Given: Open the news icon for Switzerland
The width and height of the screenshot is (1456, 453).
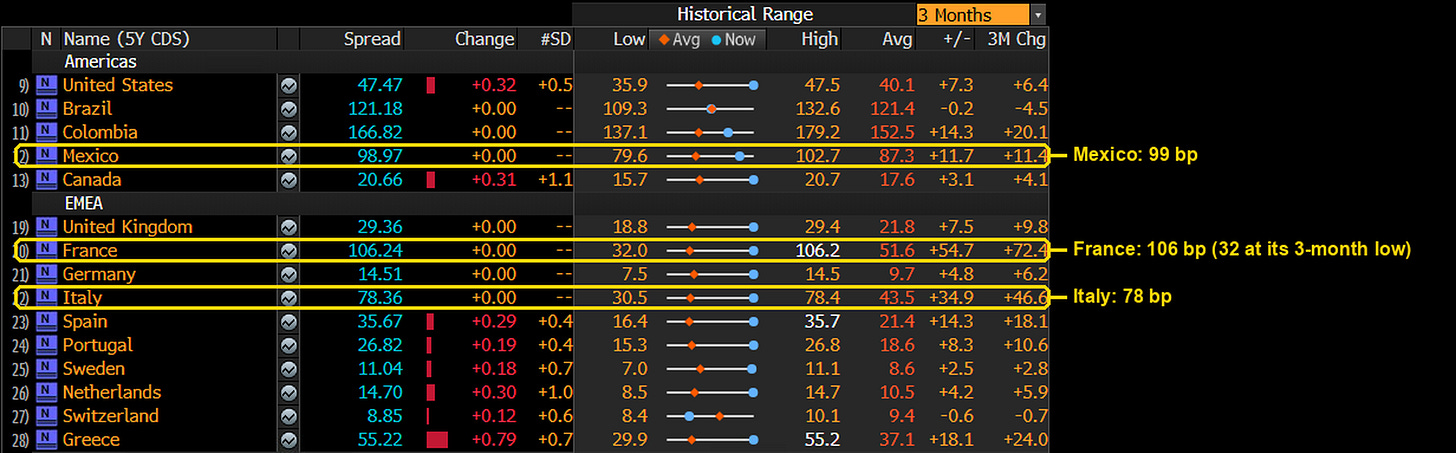Looking at the screenshot, I should point(46,416).
